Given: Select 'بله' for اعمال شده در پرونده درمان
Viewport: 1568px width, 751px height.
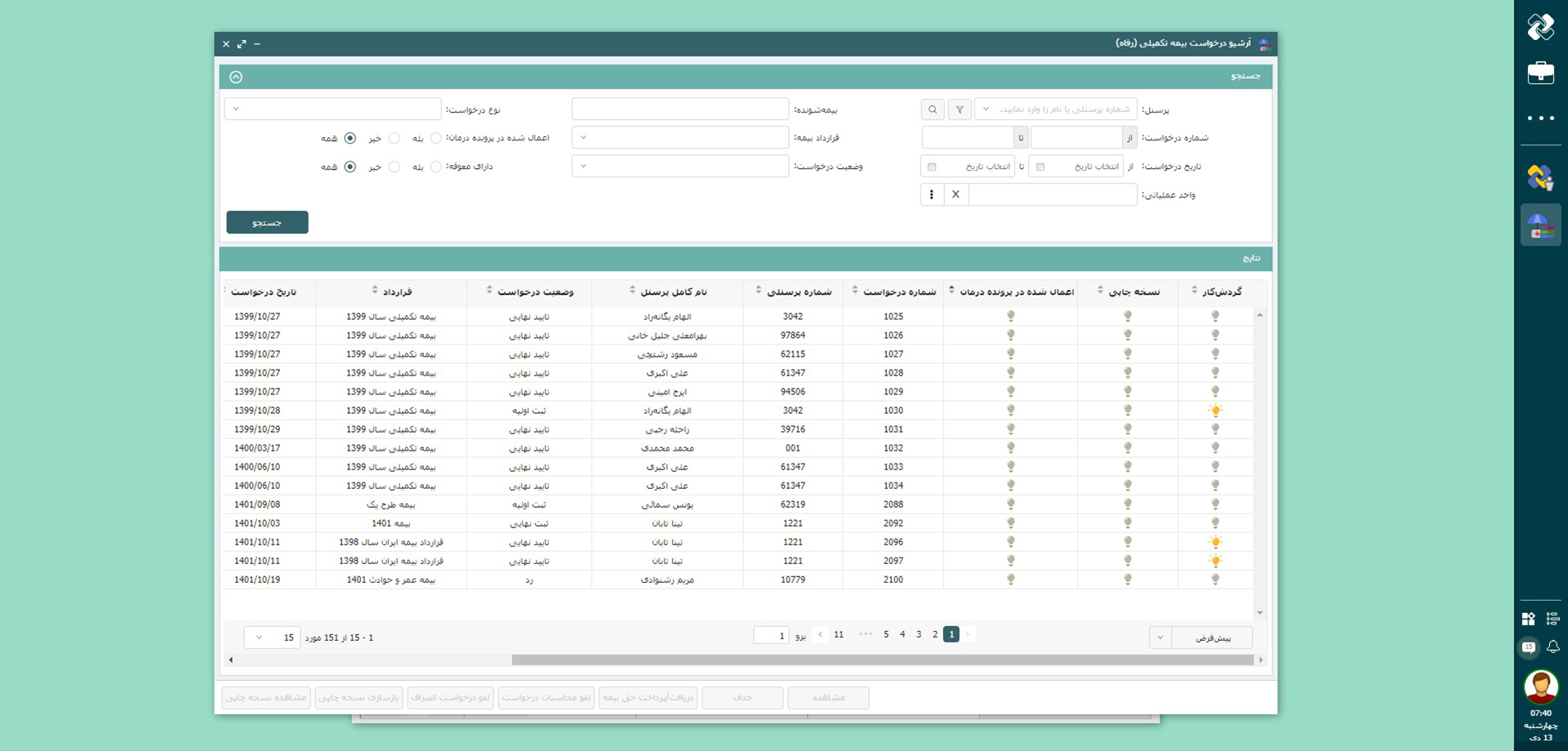Looking at the screenshot, I should pos(436,138).
